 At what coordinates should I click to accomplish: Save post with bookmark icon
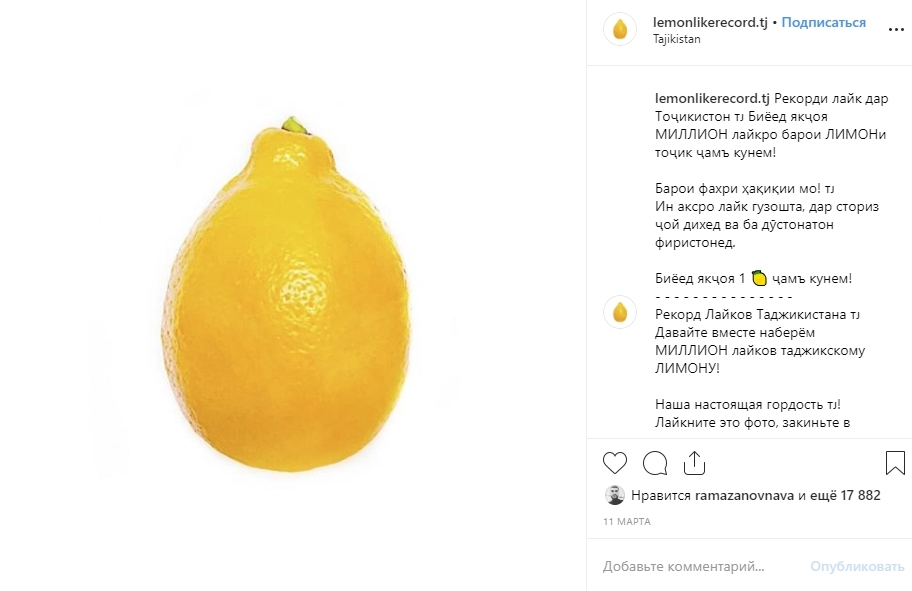coord(895,463)
